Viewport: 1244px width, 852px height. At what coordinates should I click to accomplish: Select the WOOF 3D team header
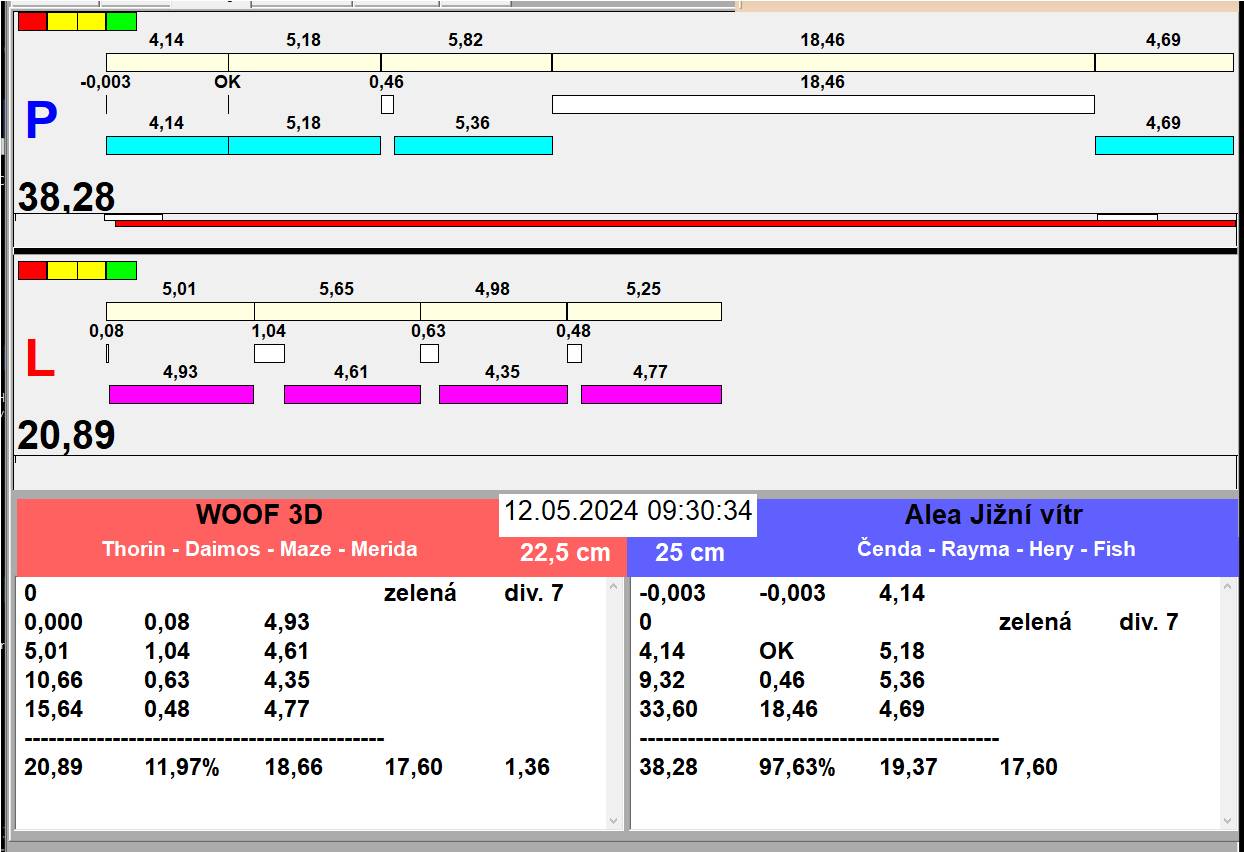point(259,516)
